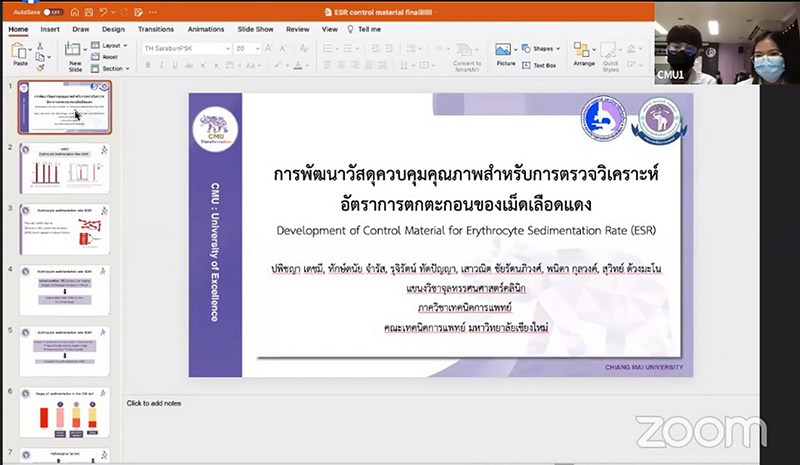This screenshot has width=800, height=465.
Task: Switch to the Home ribbon tab
Action: 18,29
